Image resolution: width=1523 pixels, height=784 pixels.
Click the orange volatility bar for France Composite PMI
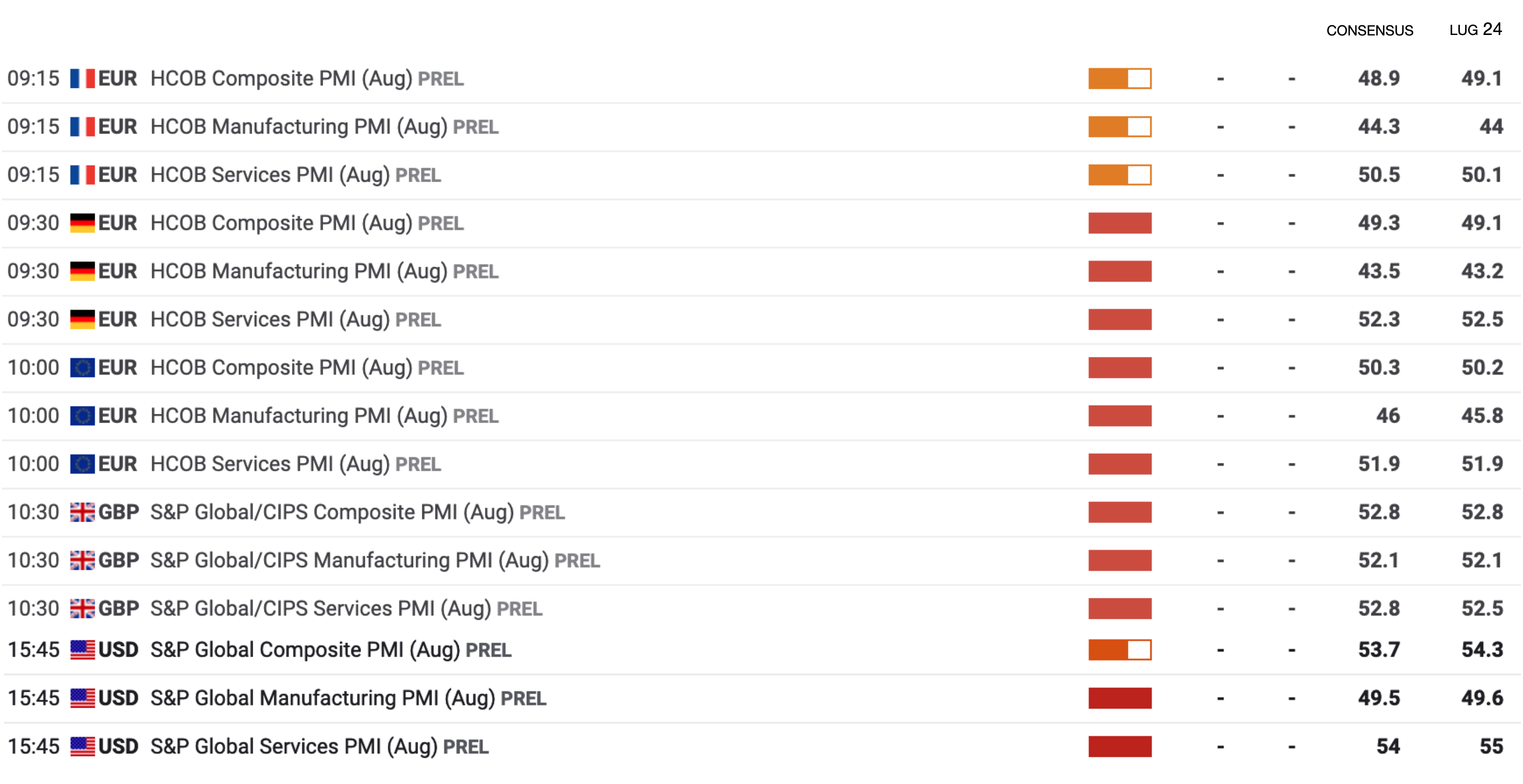click(1120, 79)
